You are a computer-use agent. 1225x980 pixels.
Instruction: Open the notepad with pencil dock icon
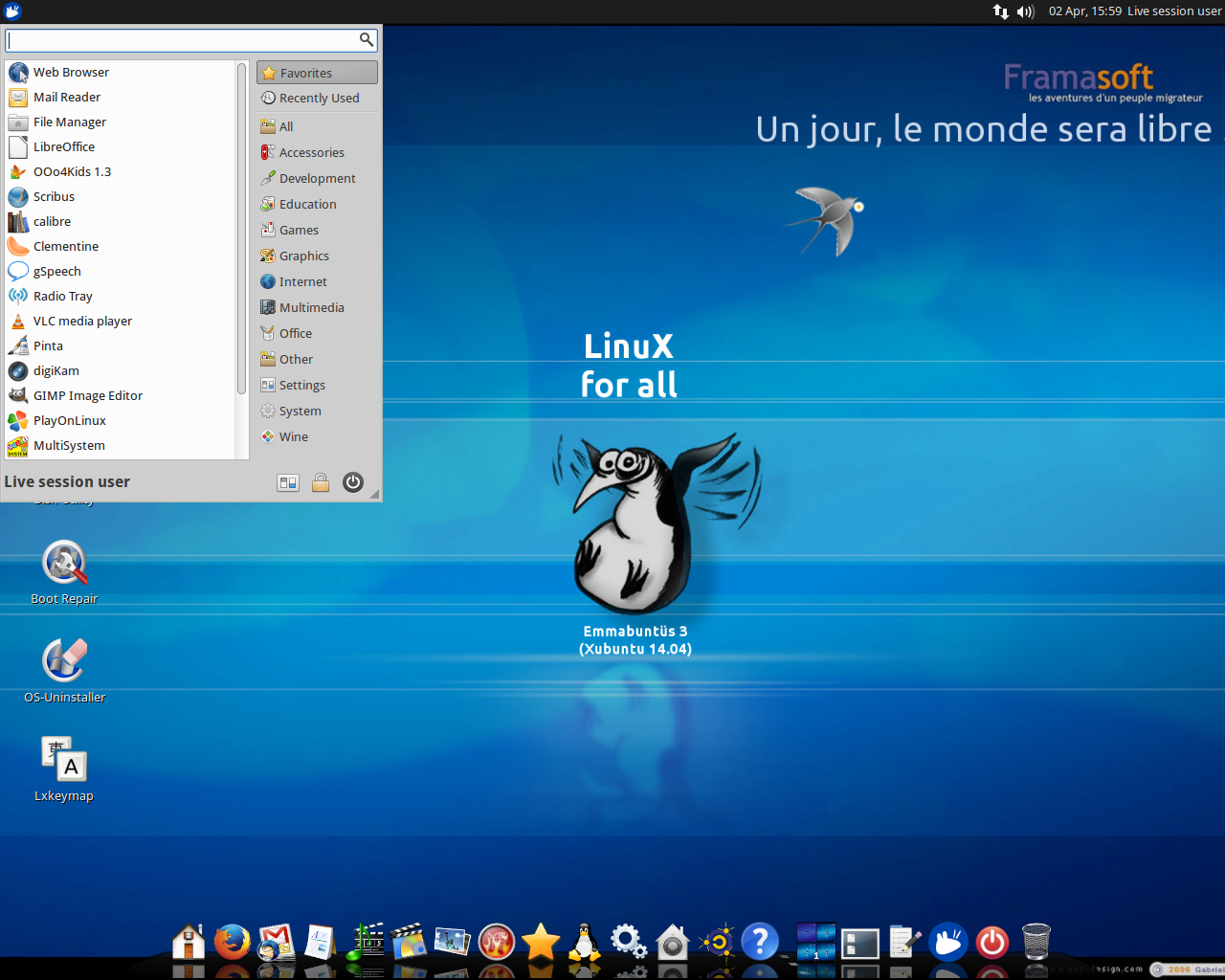(x=904, y=942)
